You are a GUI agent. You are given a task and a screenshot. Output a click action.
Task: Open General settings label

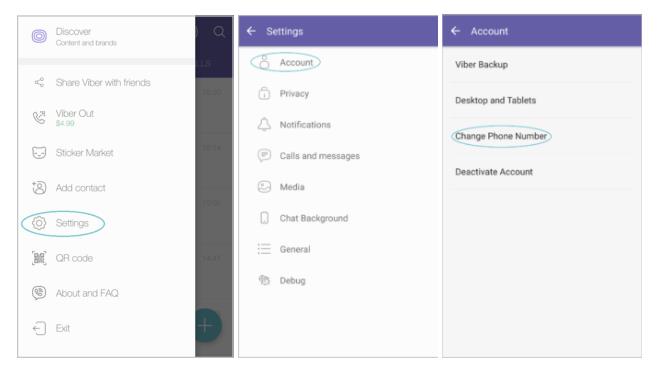[x=295, y=249]
